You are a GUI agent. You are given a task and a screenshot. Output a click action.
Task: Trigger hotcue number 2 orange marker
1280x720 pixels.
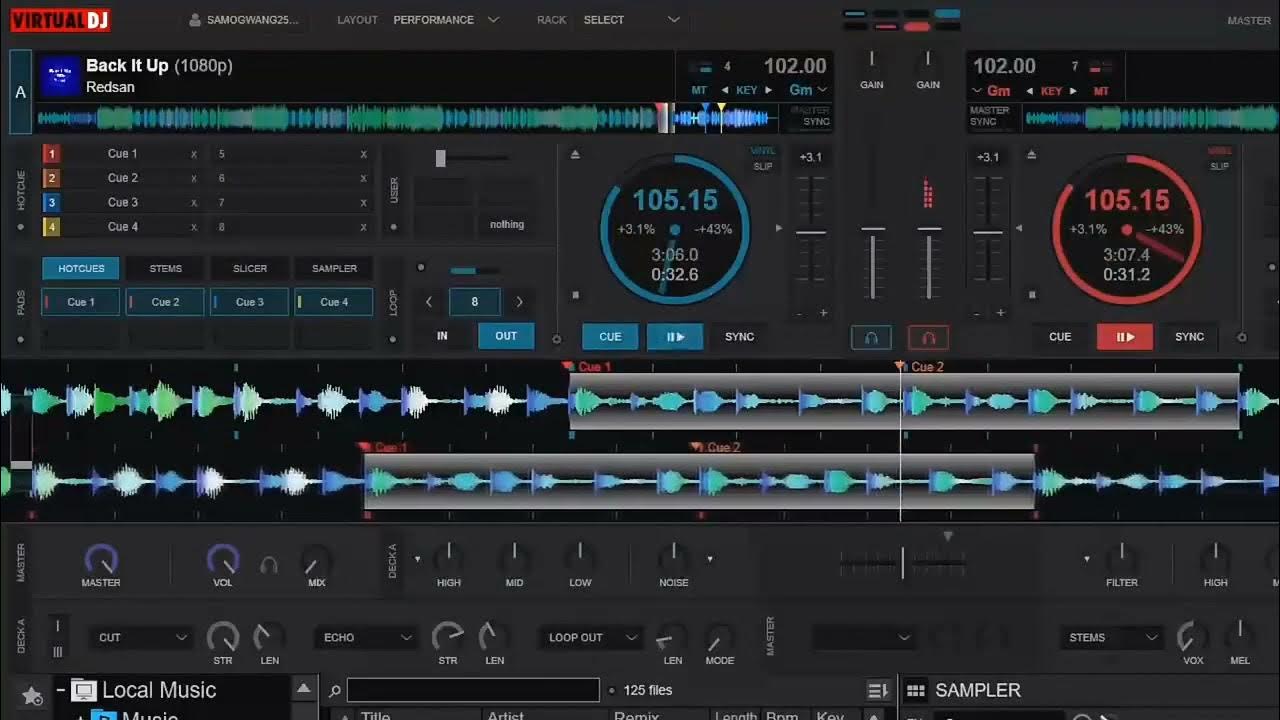coord(52,178)
